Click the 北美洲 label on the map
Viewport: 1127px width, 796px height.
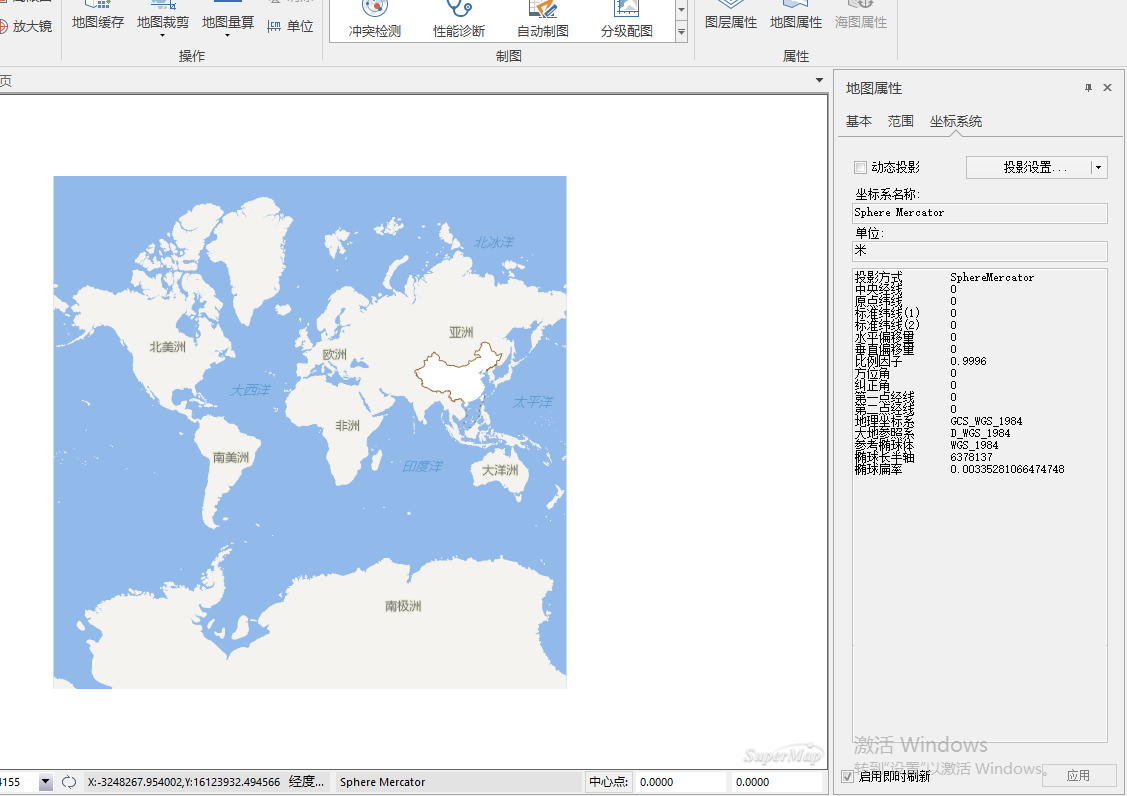click(167, 347)
